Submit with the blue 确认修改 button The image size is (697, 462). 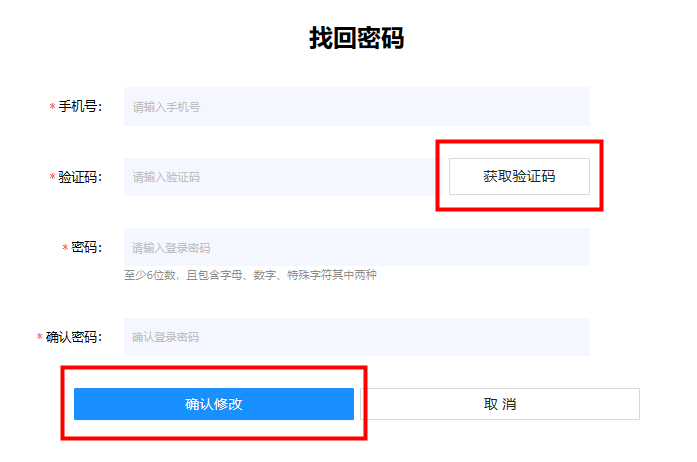pyautogui.click(x=214, y=404)
